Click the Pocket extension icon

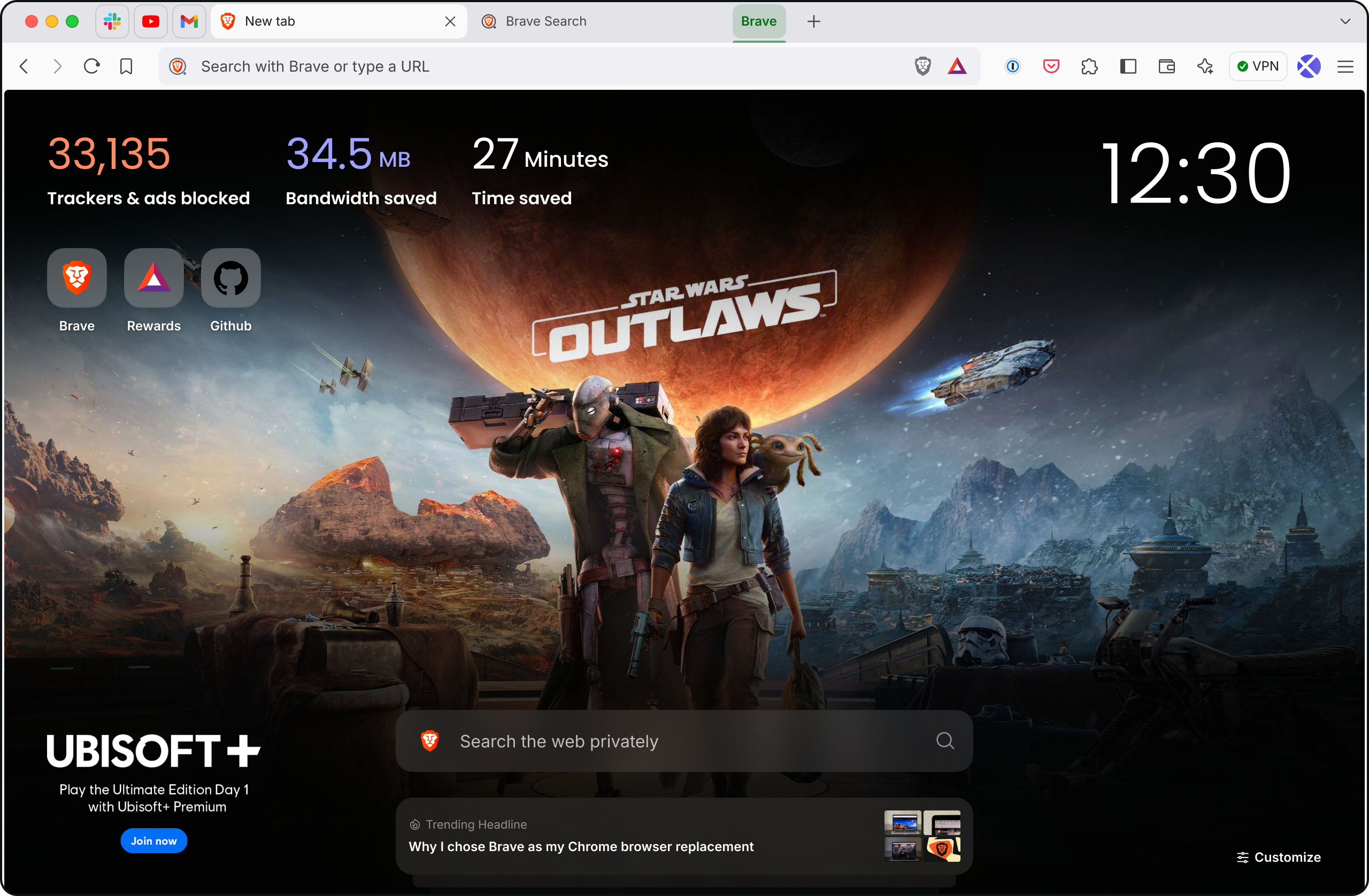tap(1051, 66)
